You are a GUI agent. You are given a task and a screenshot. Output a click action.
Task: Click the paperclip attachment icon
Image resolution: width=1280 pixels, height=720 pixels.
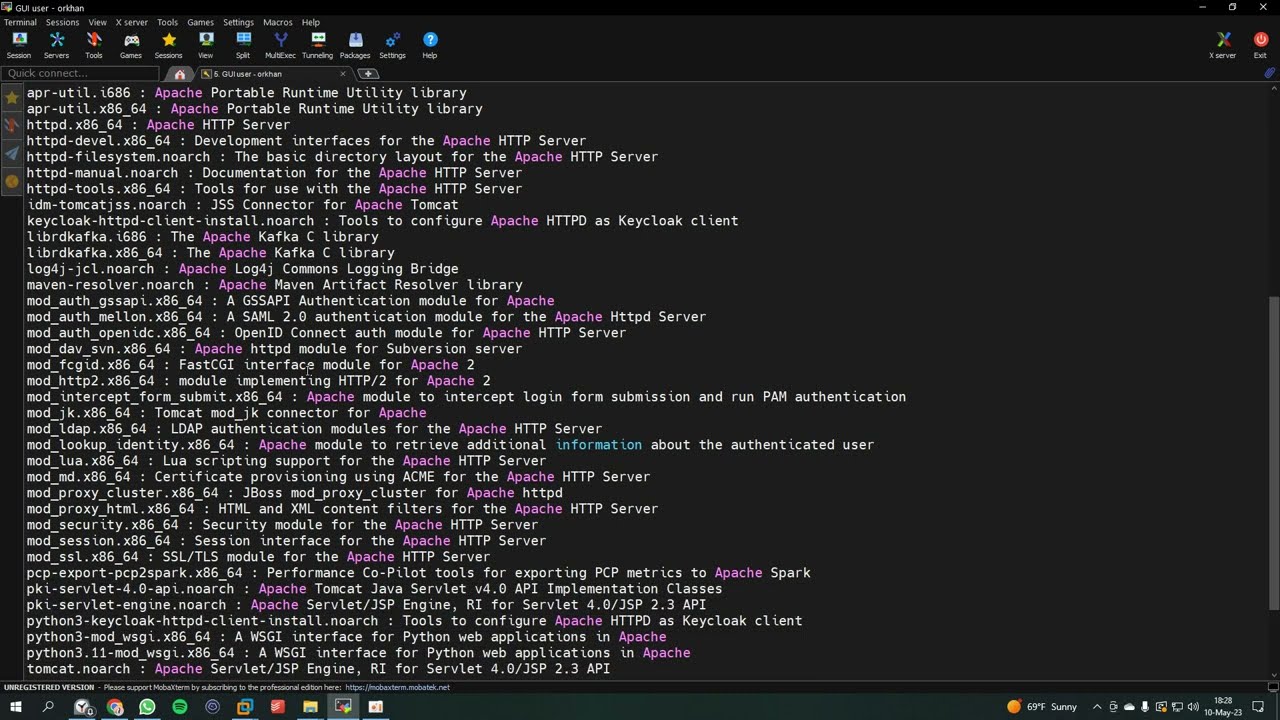tap(1269, 74)
